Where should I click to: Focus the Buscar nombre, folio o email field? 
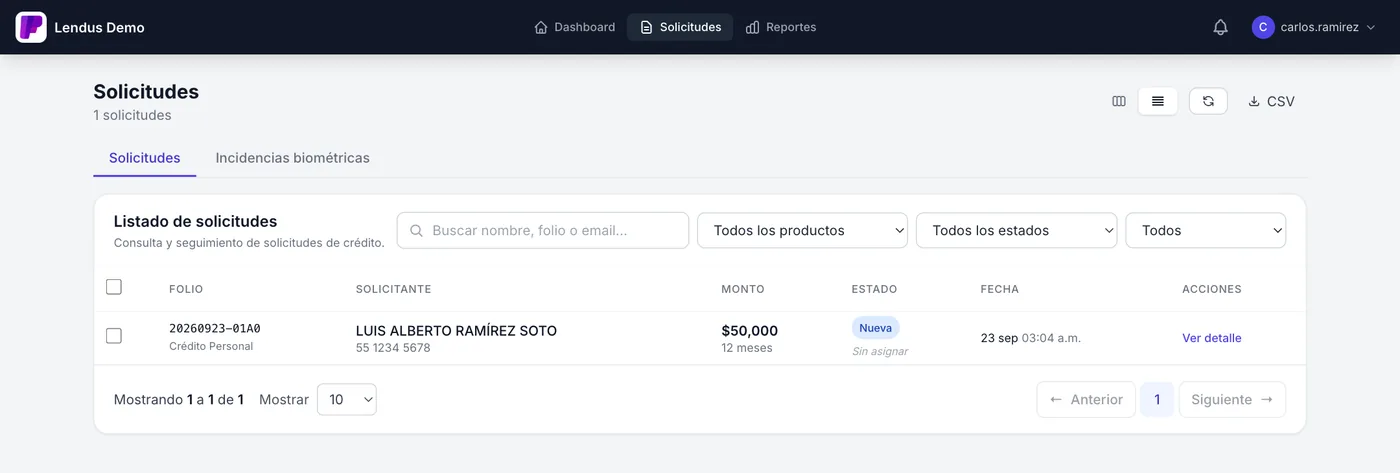point(543,230)
